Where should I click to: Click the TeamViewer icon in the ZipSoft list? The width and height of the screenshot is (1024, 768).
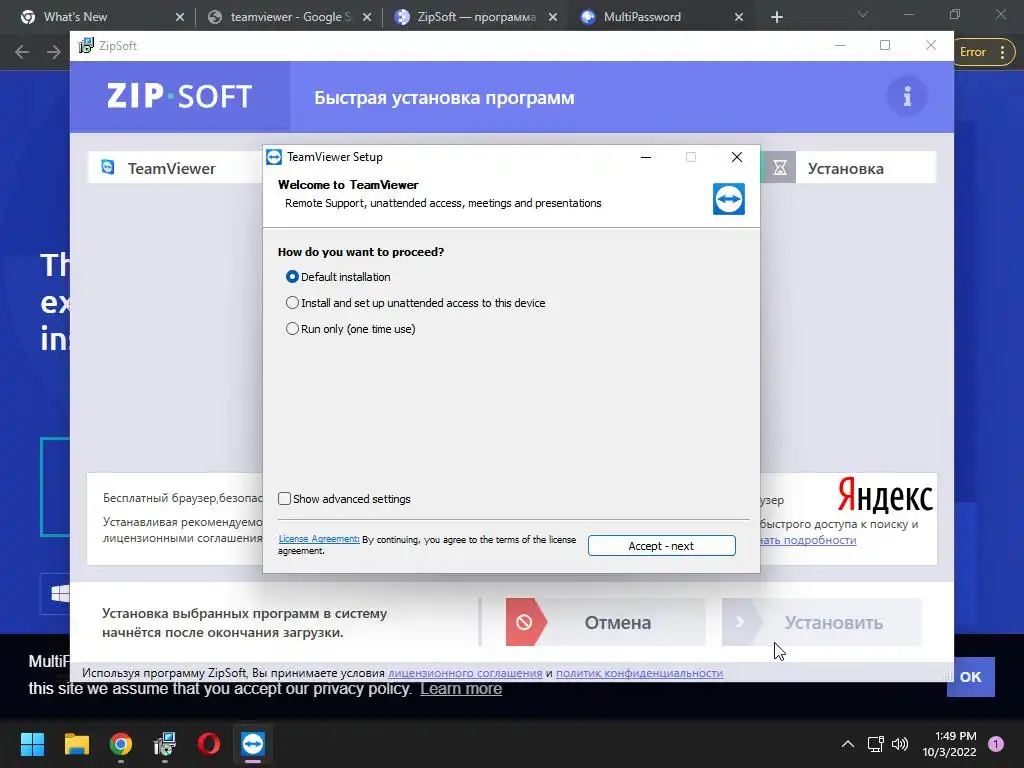(x=108, y=167)
